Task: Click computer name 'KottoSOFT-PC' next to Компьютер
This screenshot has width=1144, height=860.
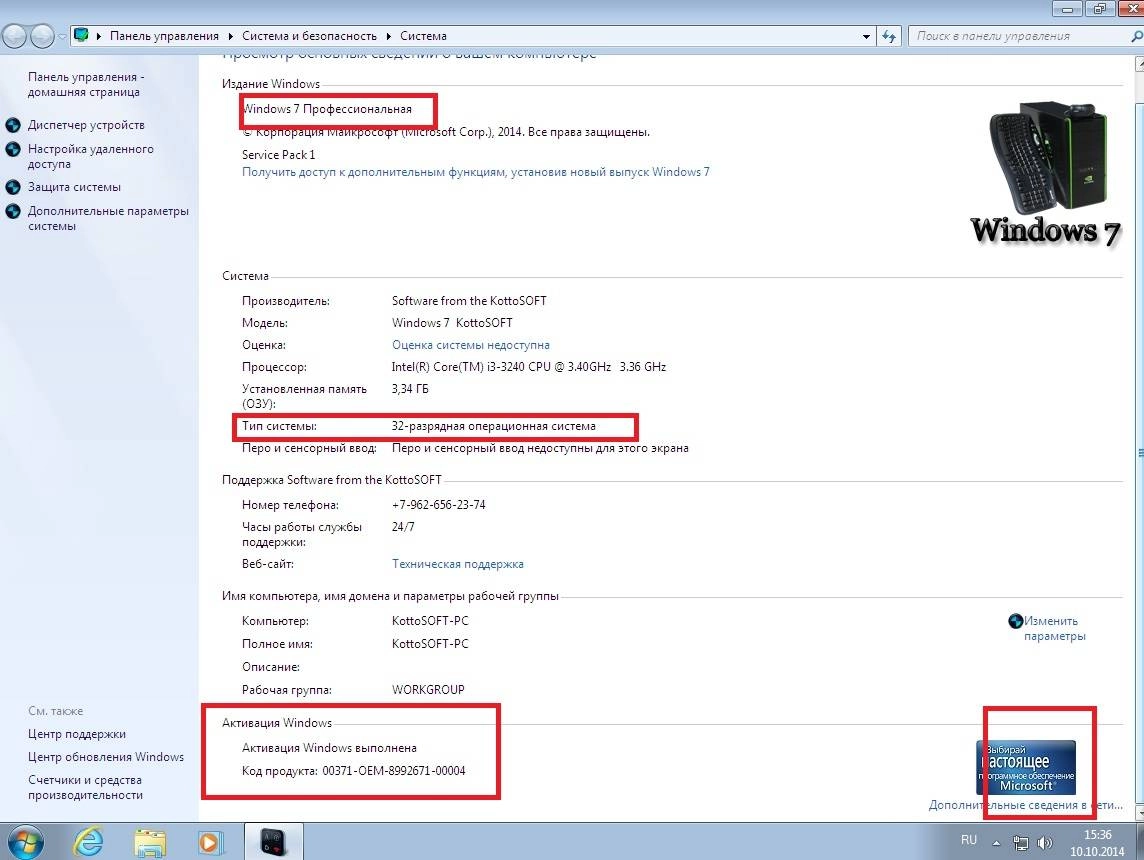Action: click(x=430, y=621)
